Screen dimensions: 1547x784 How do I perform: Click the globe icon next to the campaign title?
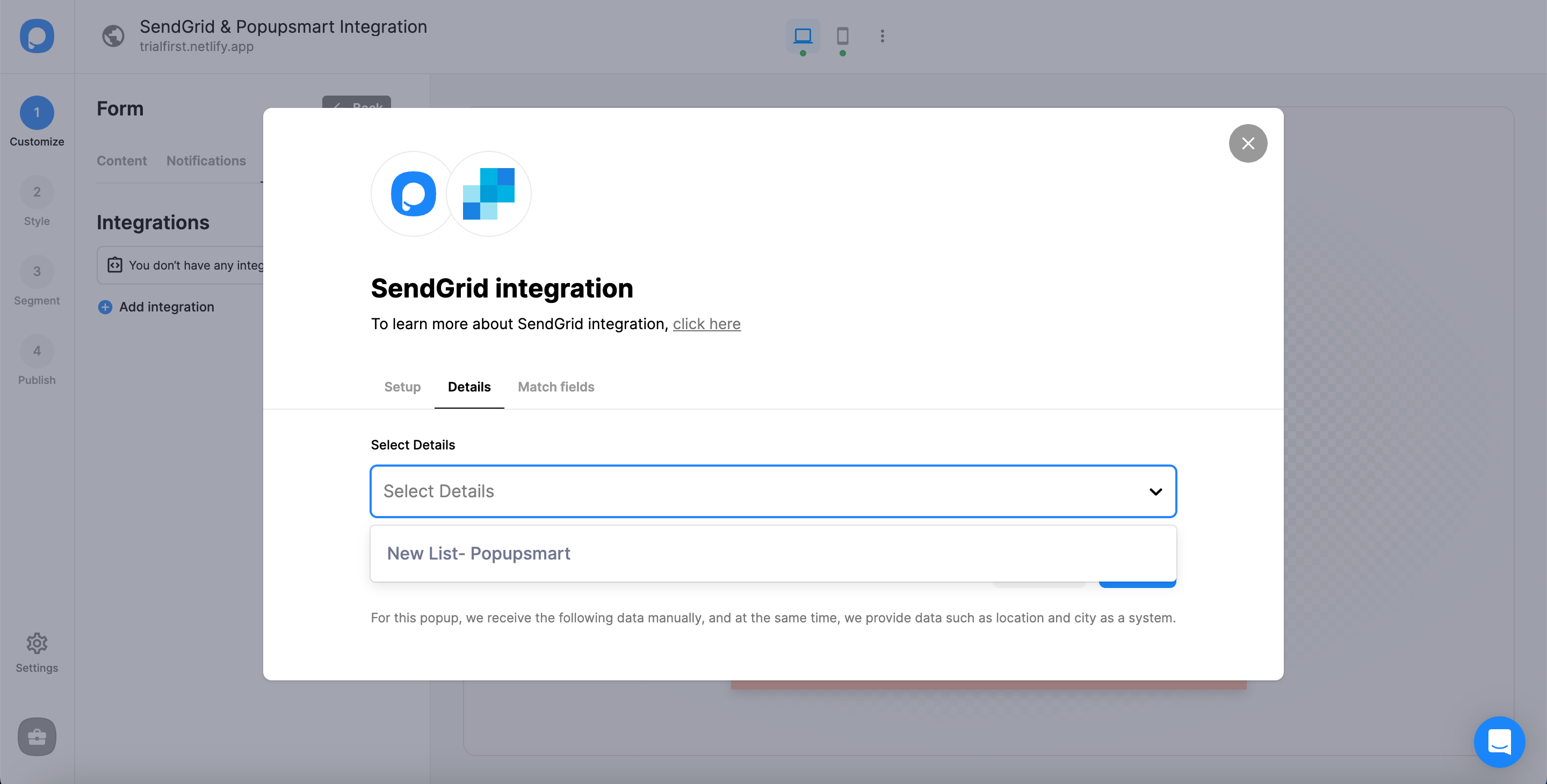click(x=113, y=36)
